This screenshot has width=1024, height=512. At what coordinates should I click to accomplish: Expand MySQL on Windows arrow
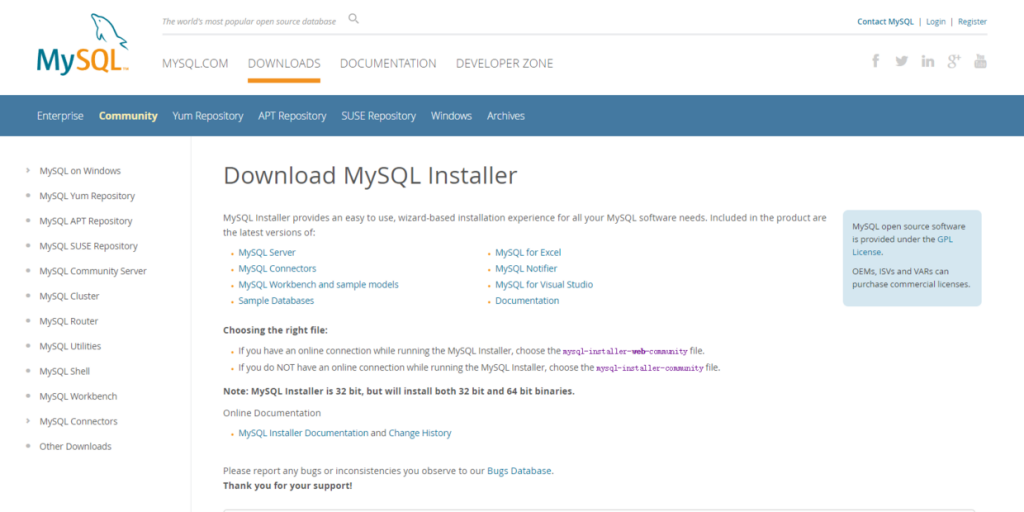[28, 170]
